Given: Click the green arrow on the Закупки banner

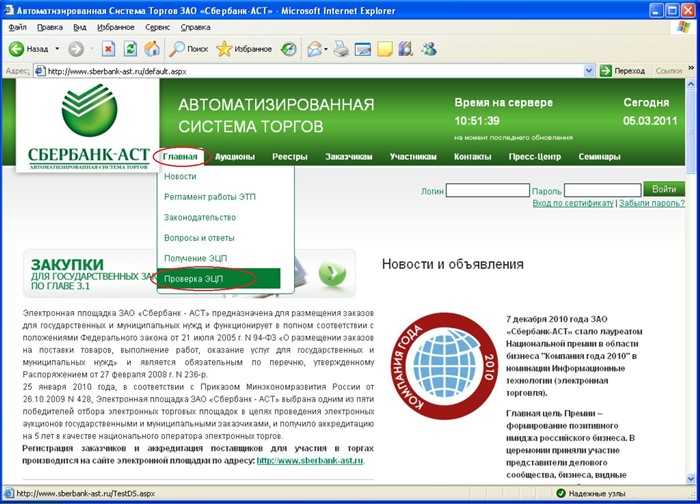Looking at the screenshot, I should (332, 274).
